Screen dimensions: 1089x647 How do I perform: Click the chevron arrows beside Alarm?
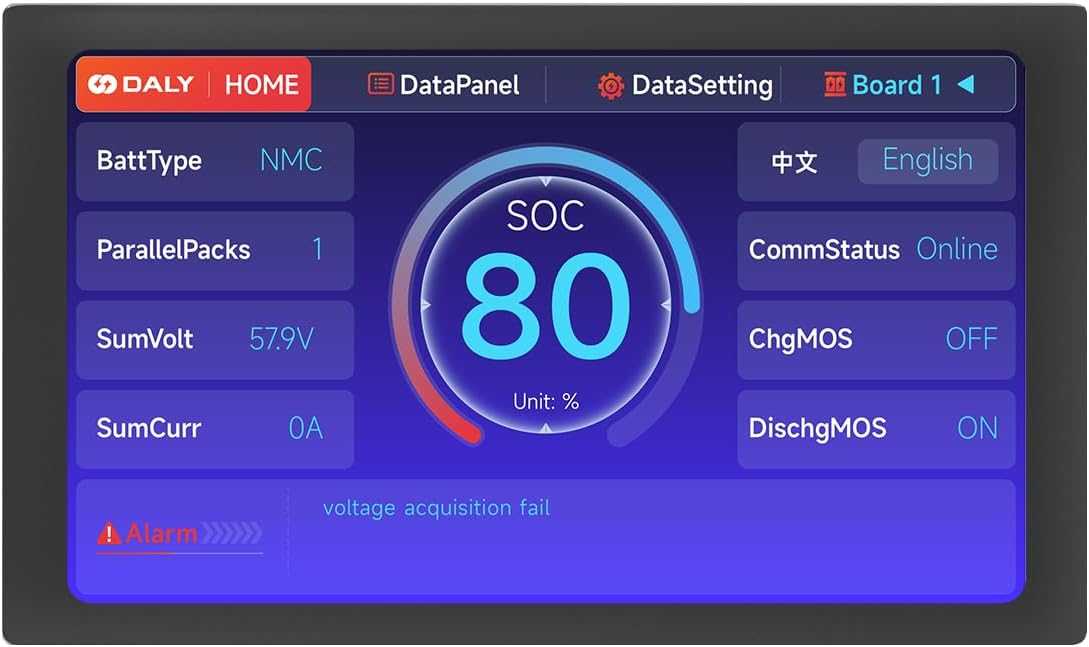tap(232, 533)
